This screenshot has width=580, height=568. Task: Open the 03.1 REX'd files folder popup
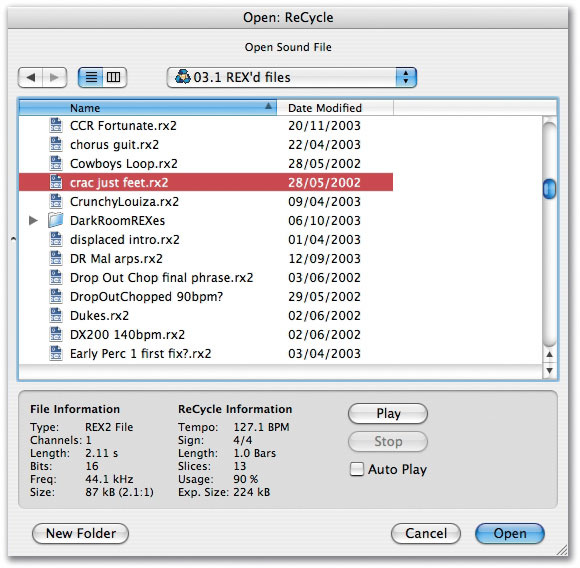tap(292, 77)
